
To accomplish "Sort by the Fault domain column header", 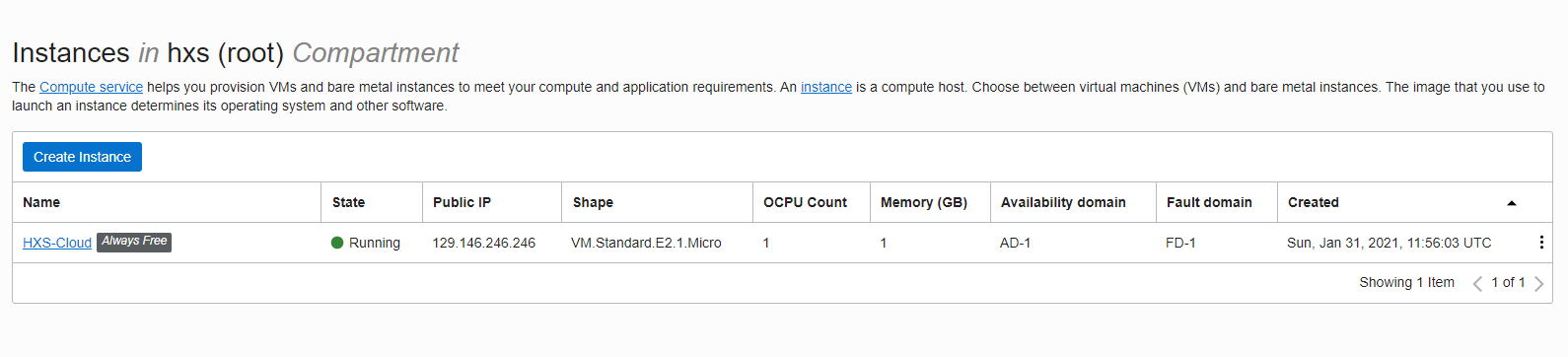I will click(1209, 202).
